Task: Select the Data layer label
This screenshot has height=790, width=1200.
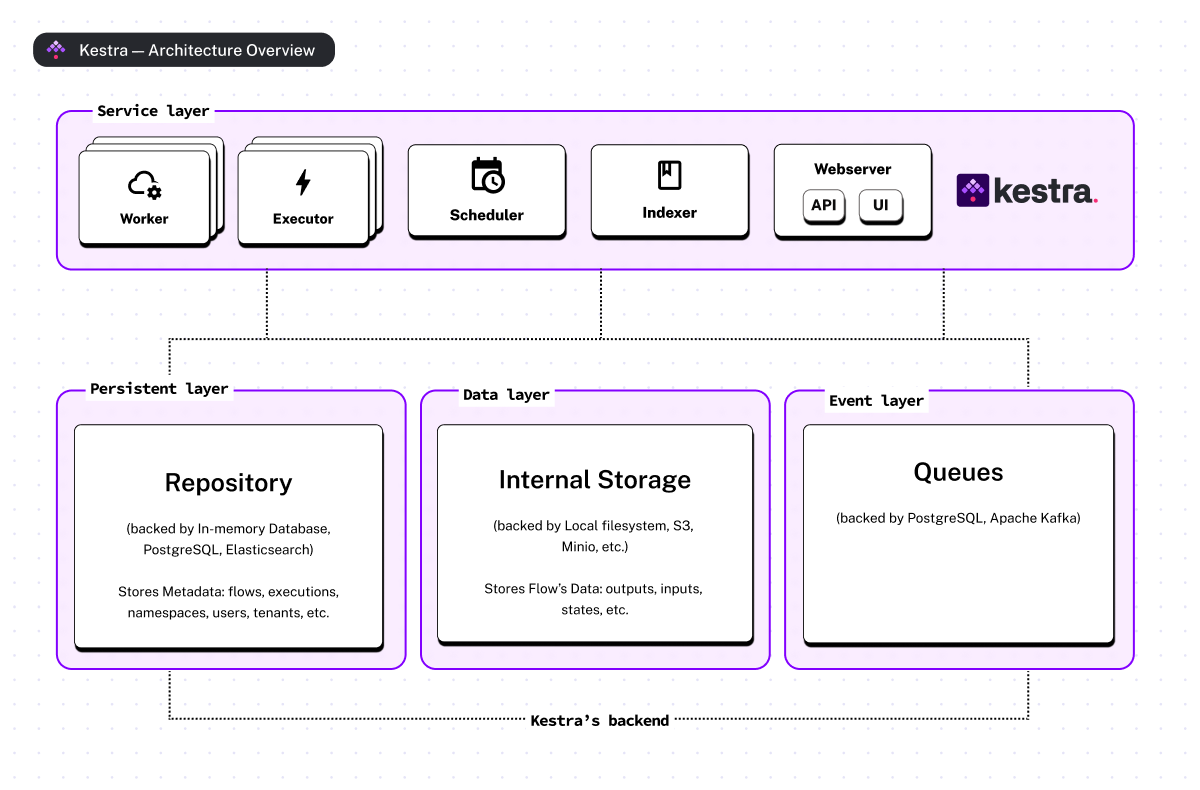Action: 506,395
